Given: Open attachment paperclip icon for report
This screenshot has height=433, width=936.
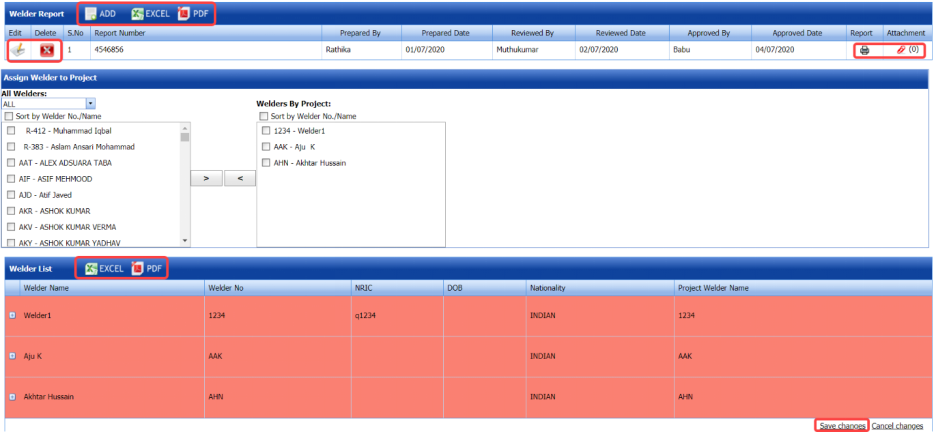Looking at the screenshot, I should tap(902, 49).
